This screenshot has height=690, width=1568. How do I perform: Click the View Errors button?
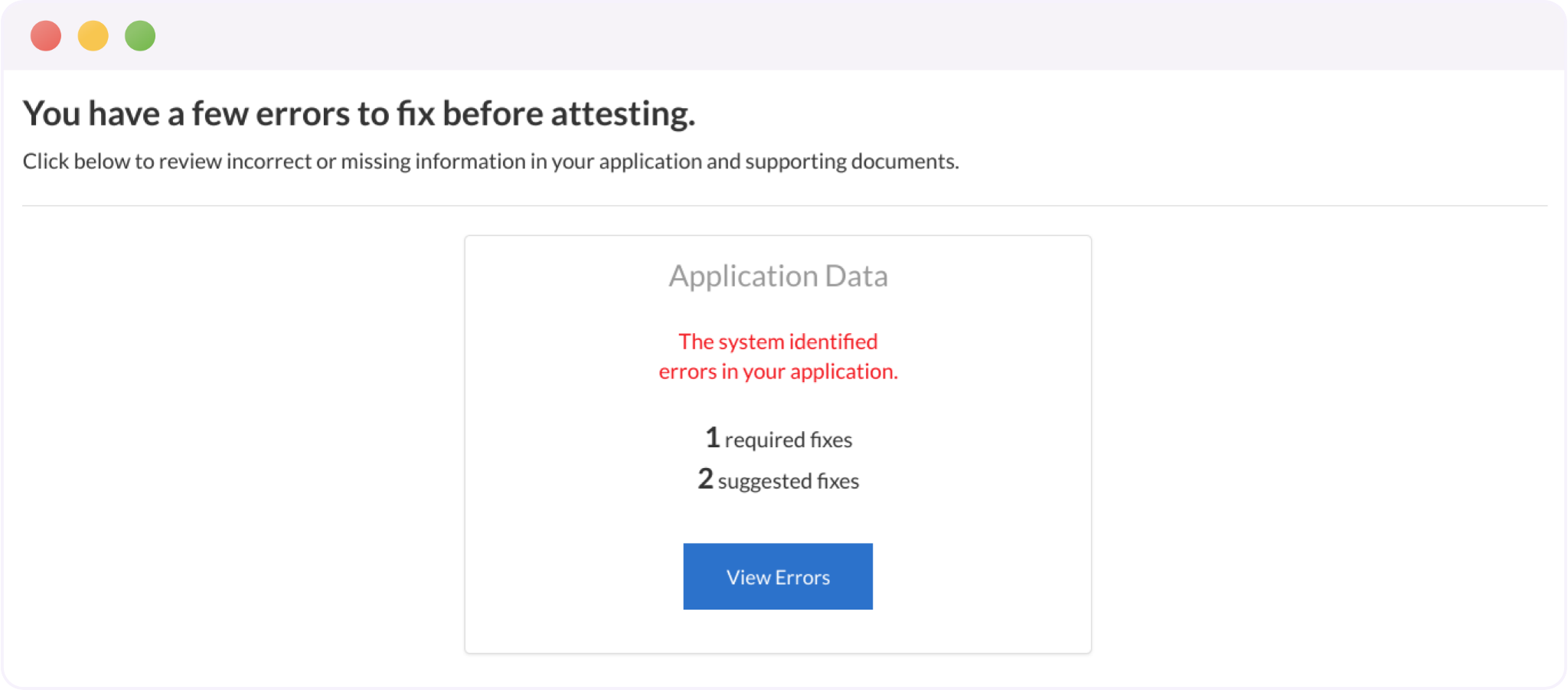[777, 577]
